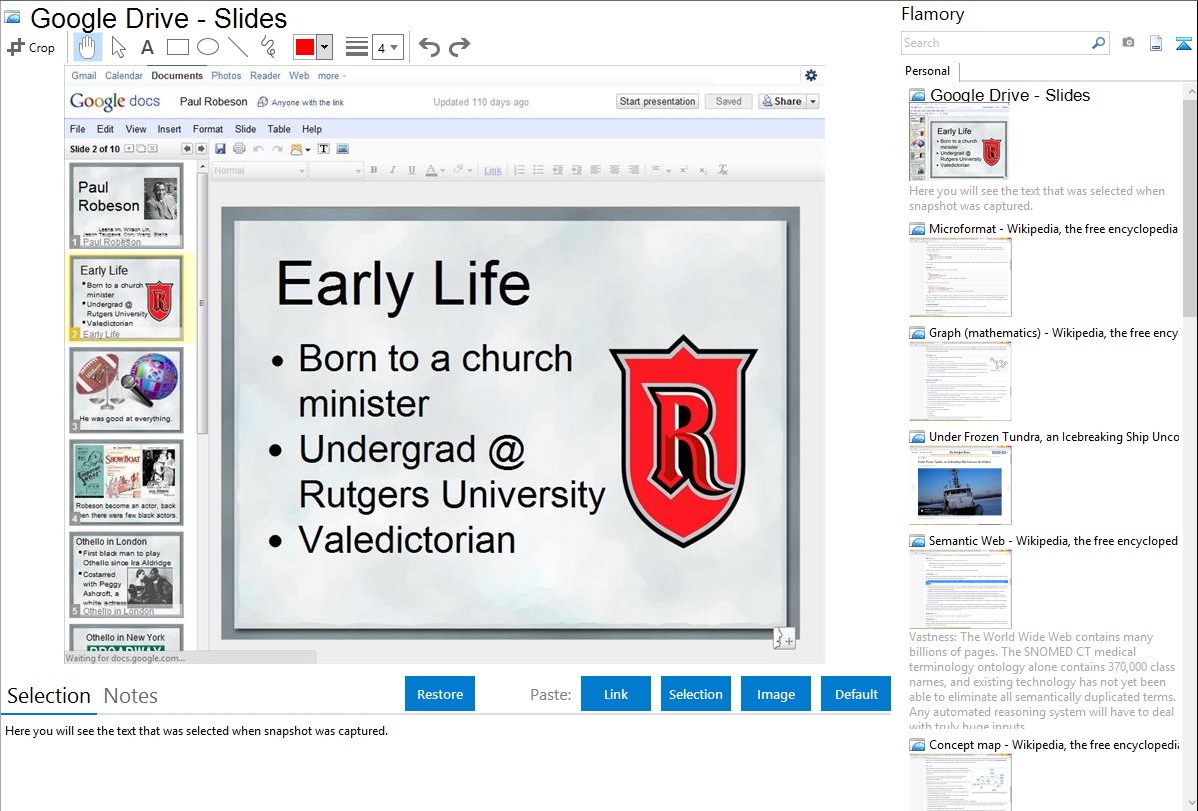Switch to the Notes tab
This screenshot has height=811, width=1198.
click(x=131, y=696)
